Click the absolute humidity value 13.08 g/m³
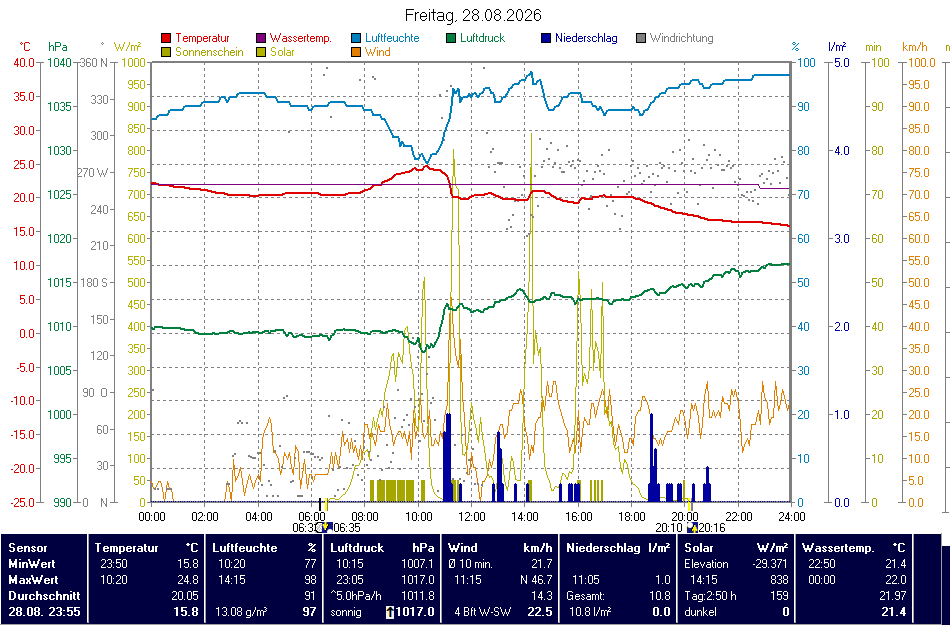 [242, 612]
